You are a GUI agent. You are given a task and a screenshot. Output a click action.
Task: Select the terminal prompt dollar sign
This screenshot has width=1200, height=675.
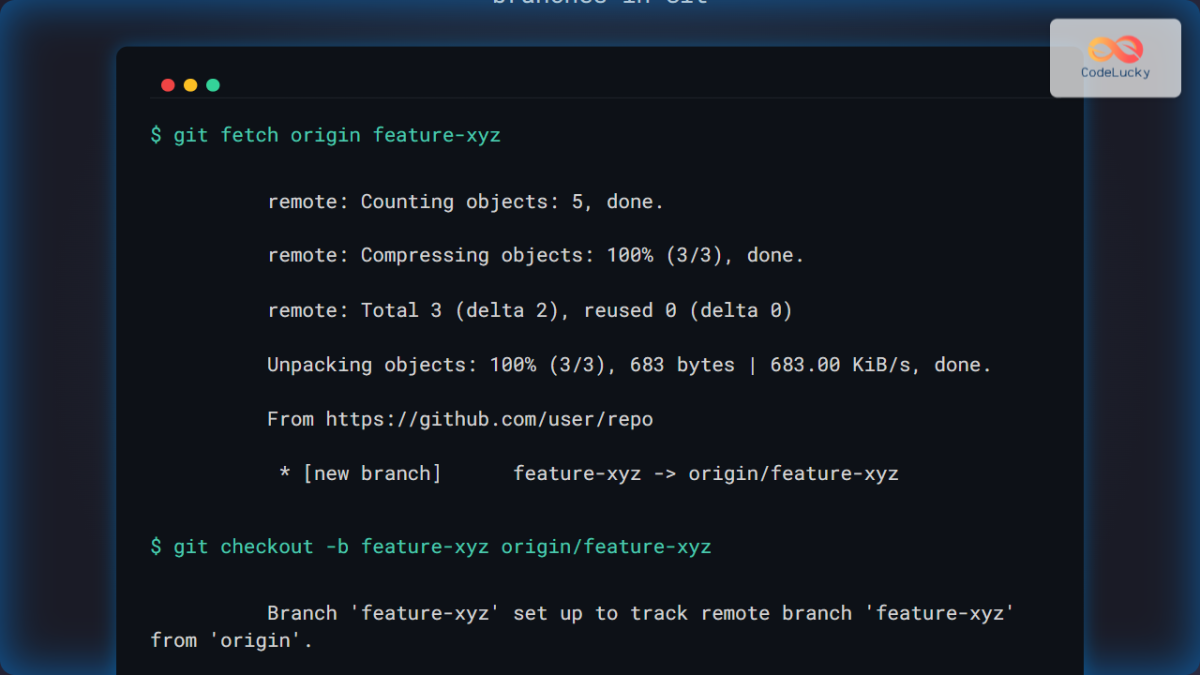point(155,135)
